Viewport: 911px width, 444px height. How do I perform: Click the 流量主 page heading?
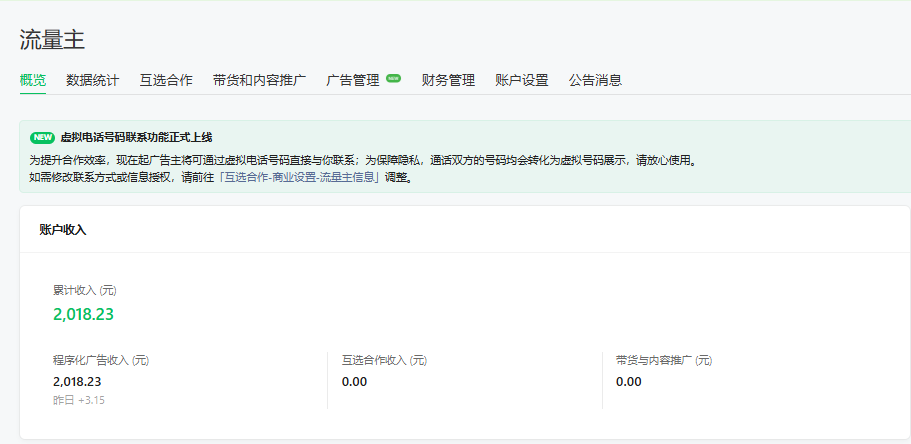[x=52, y=39]
